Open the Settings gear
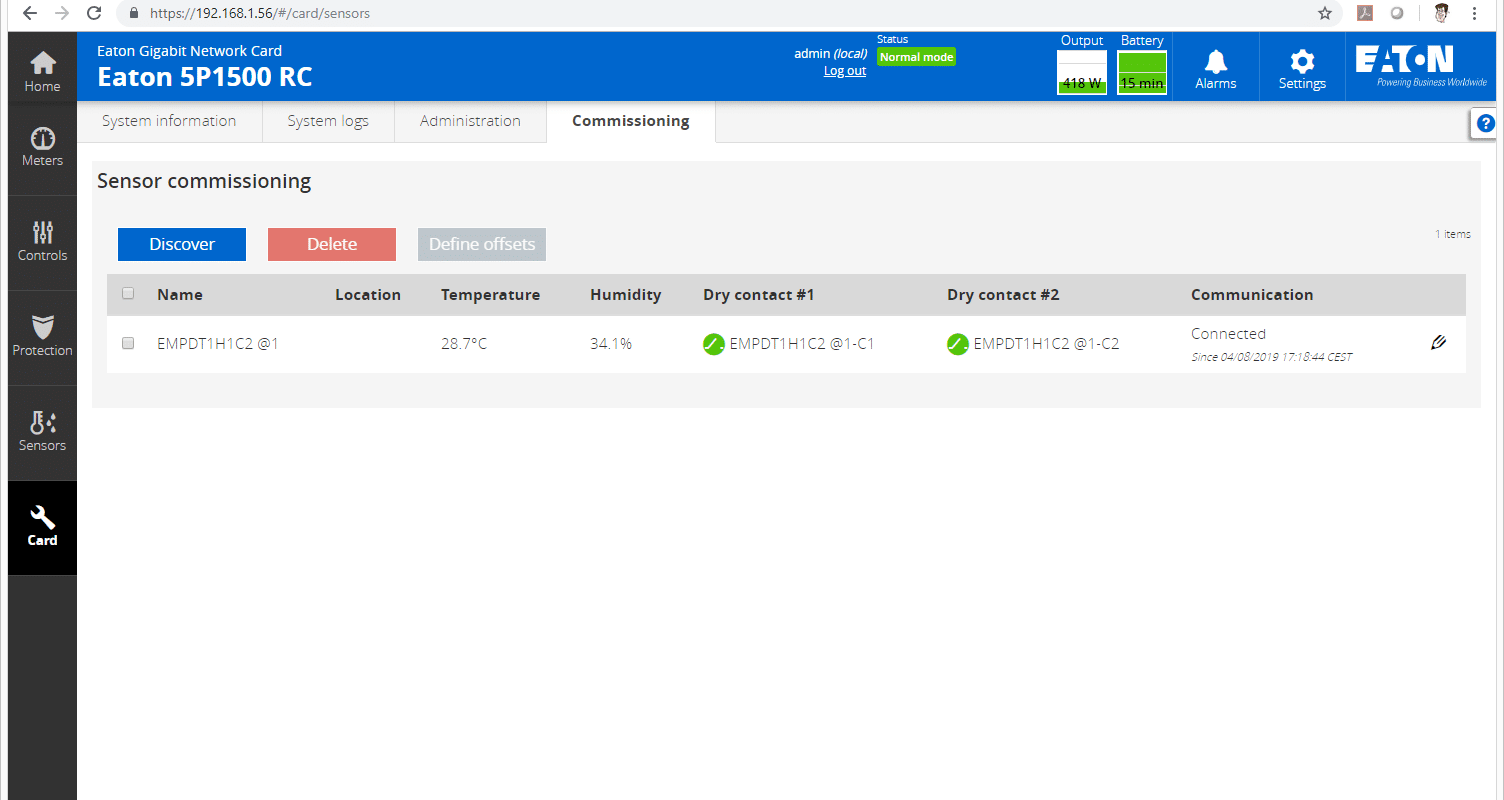Screen dimensions: 1504x800 (x=1302, y=67)
